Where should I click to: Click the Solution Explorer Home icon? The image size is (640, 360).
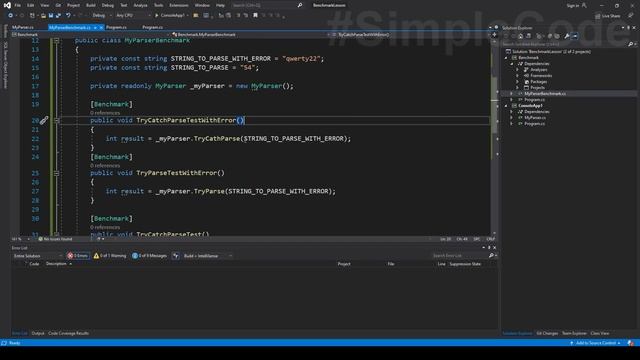point(520,36)
